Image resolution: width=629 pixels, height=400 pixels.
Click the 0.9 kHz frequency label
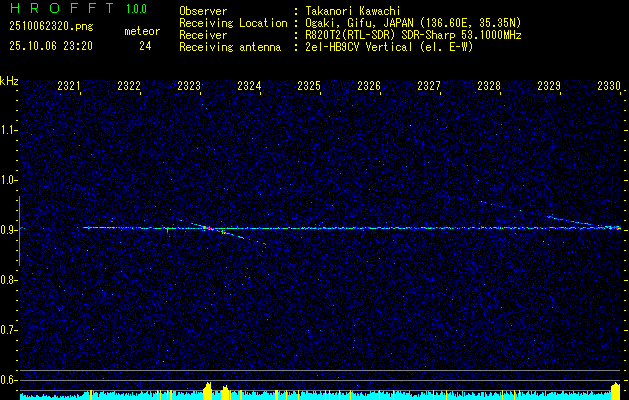(8, 230)
